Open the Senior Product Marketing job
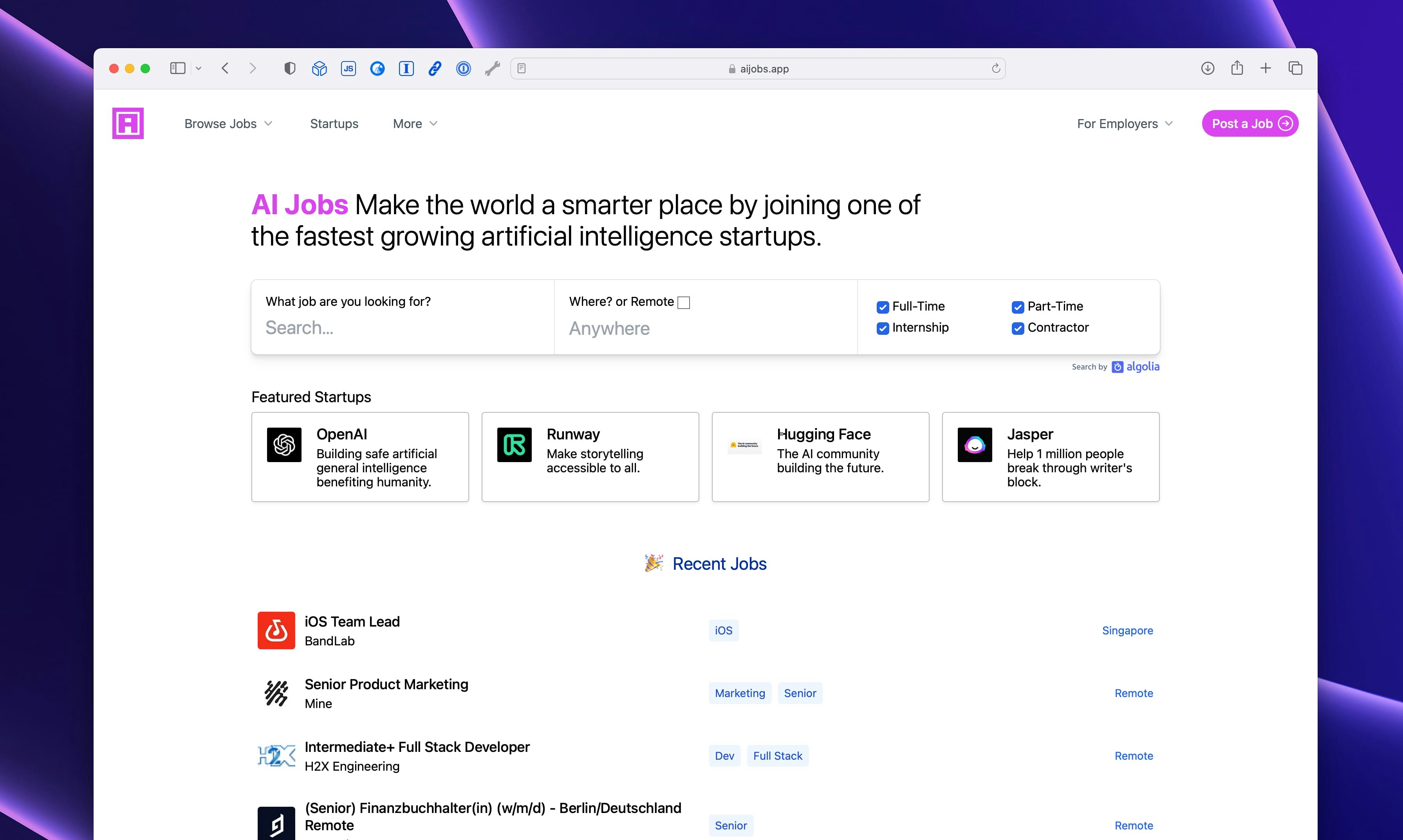The width and height of the screenshot is (1403, 840). (386, 685)
